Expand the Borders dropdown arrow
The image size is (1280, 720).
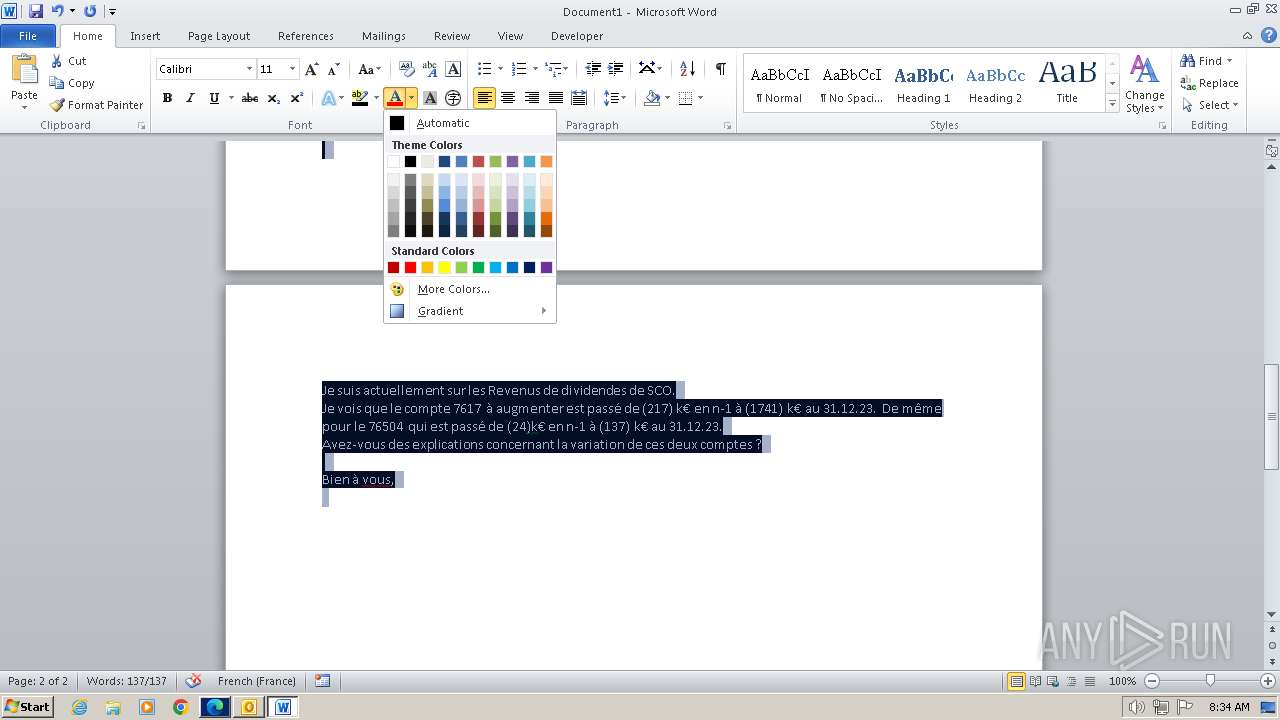click(700, 98)
